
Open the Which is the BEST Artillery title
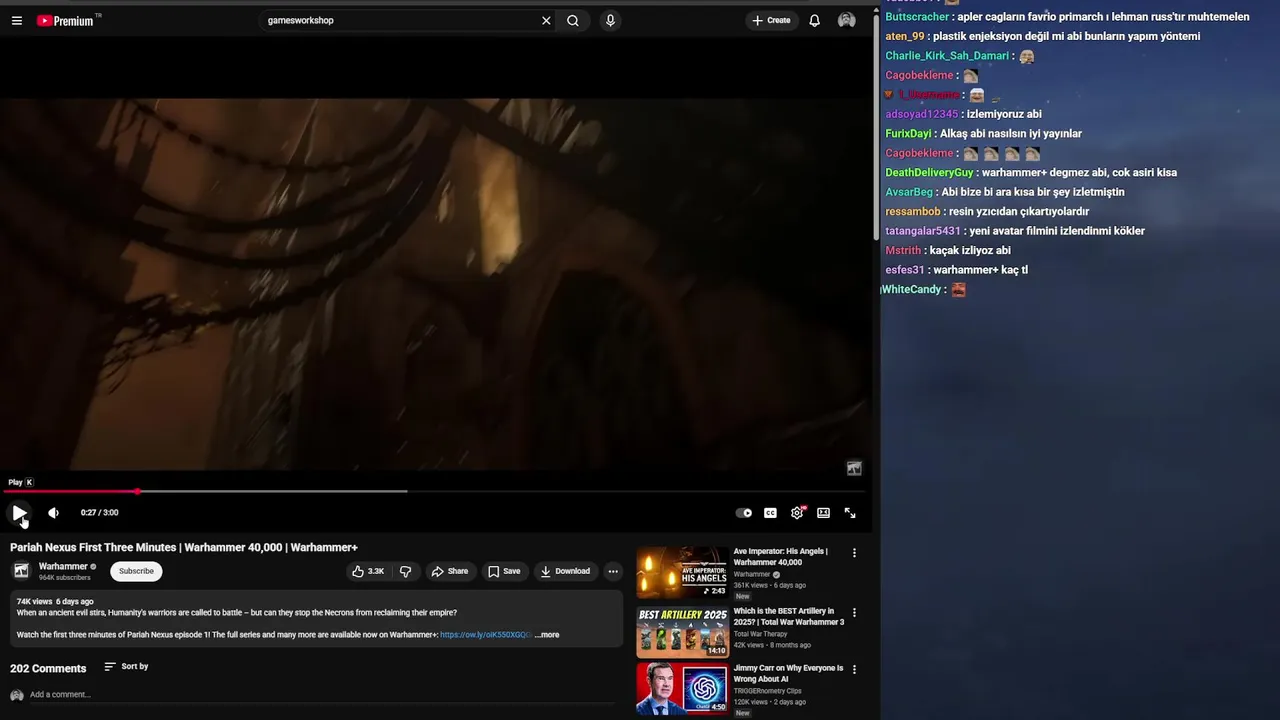tap(788, 616)
